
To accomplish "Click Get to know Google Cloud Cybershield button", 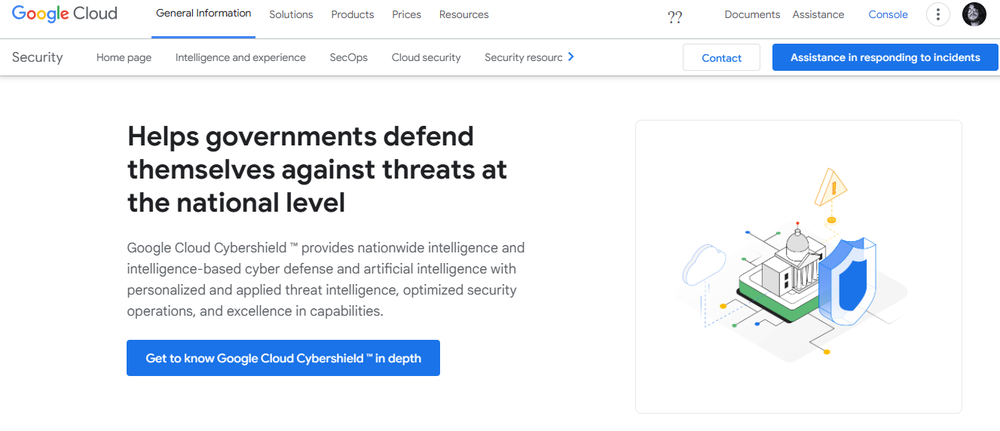I will [x=283, y=358].
